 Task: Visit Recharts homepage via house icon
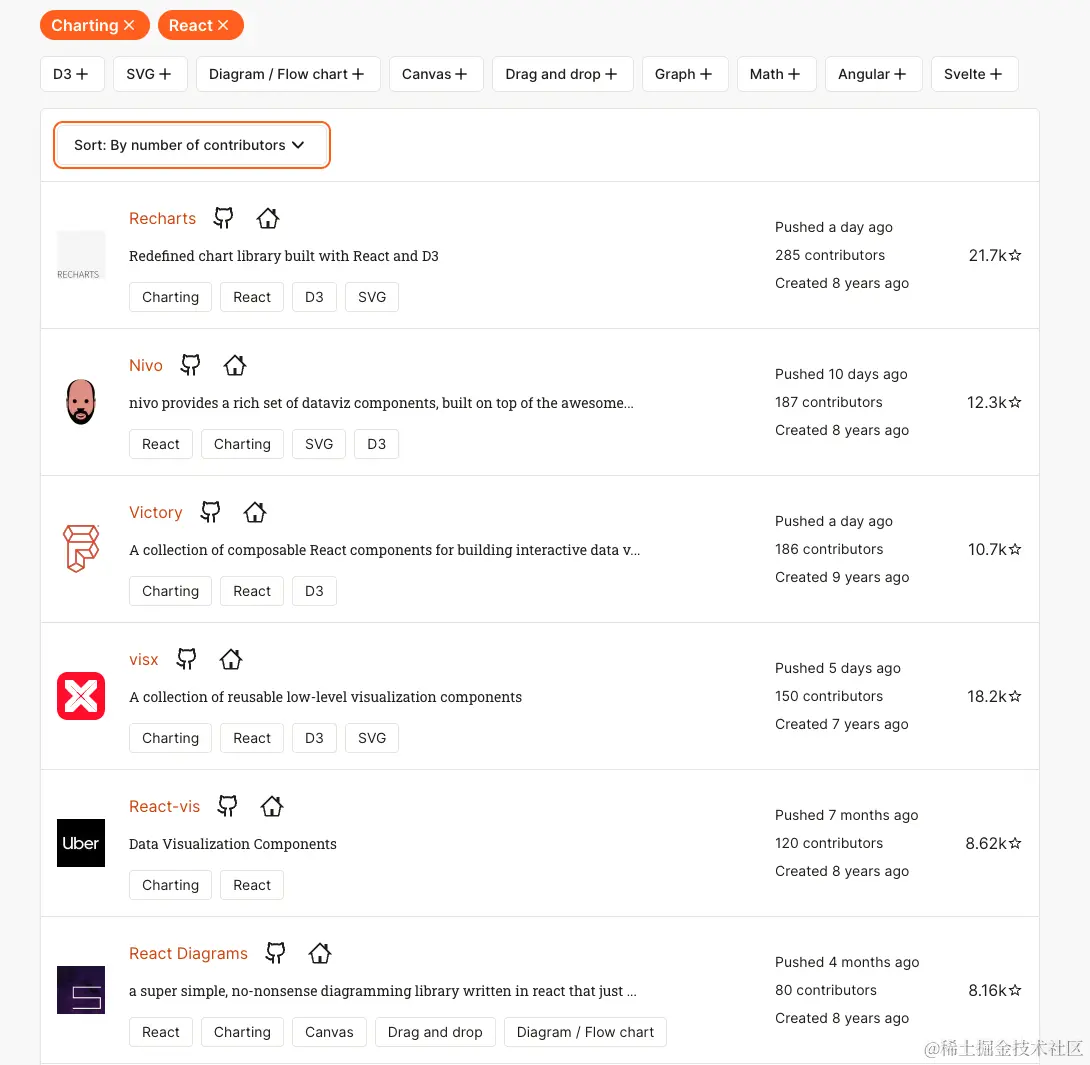[267, 218]
